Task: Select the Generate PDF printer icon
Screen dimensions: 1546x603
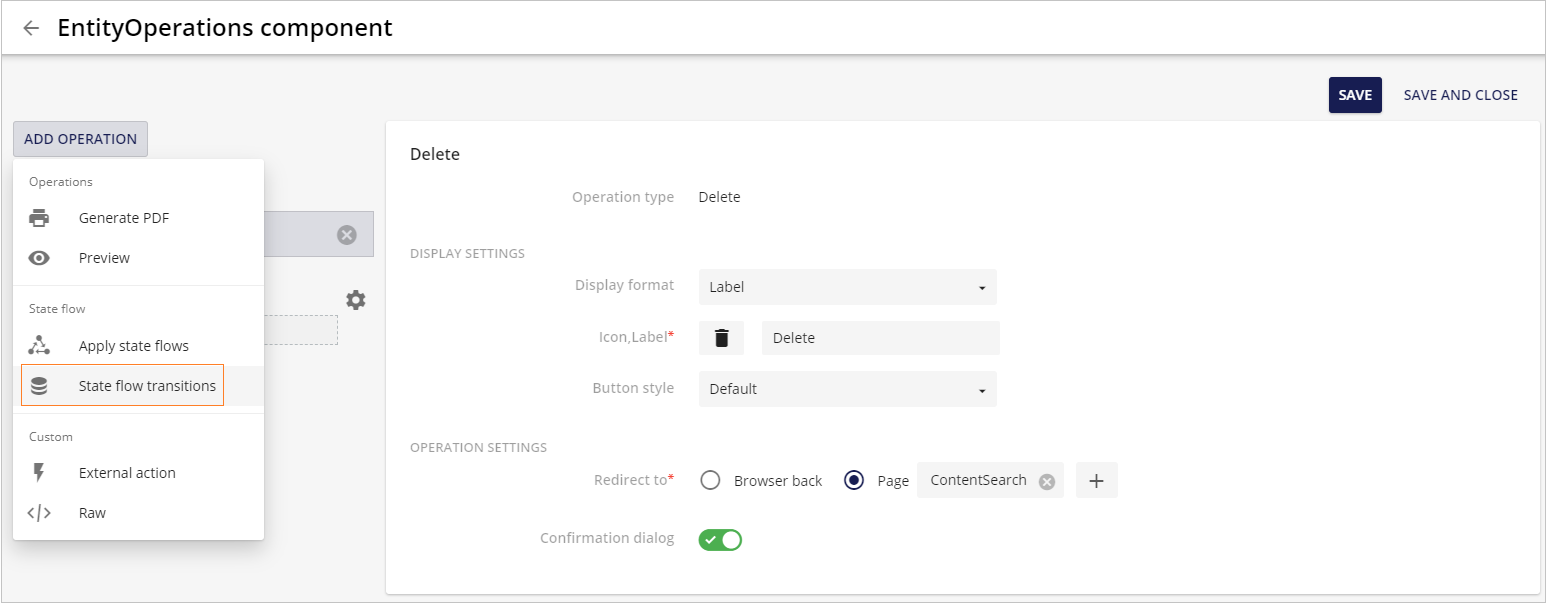Action: tap(40, 217)
